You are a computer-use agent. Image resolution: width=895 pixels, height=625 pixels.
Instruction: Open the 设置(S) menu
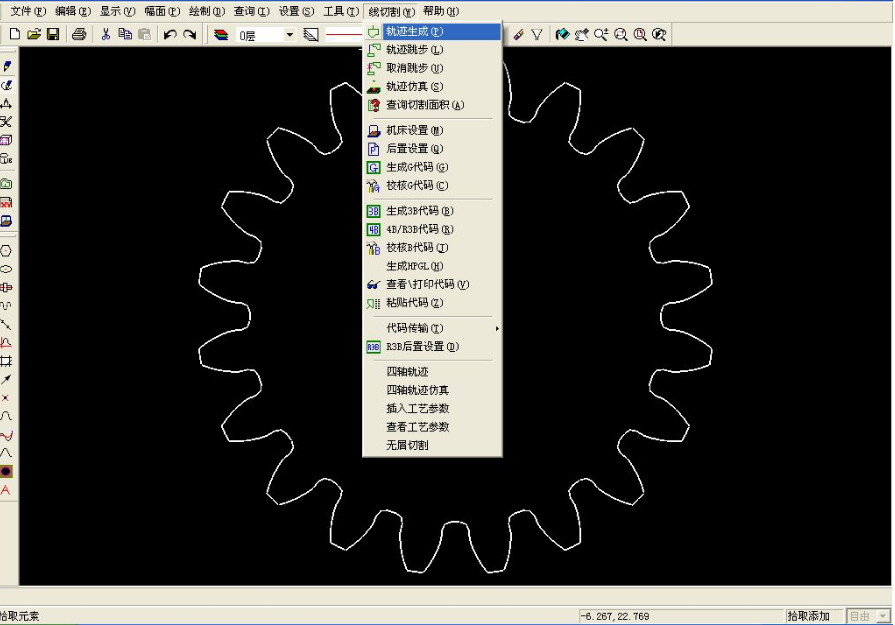pyautogui.click(x=296, y=11)
